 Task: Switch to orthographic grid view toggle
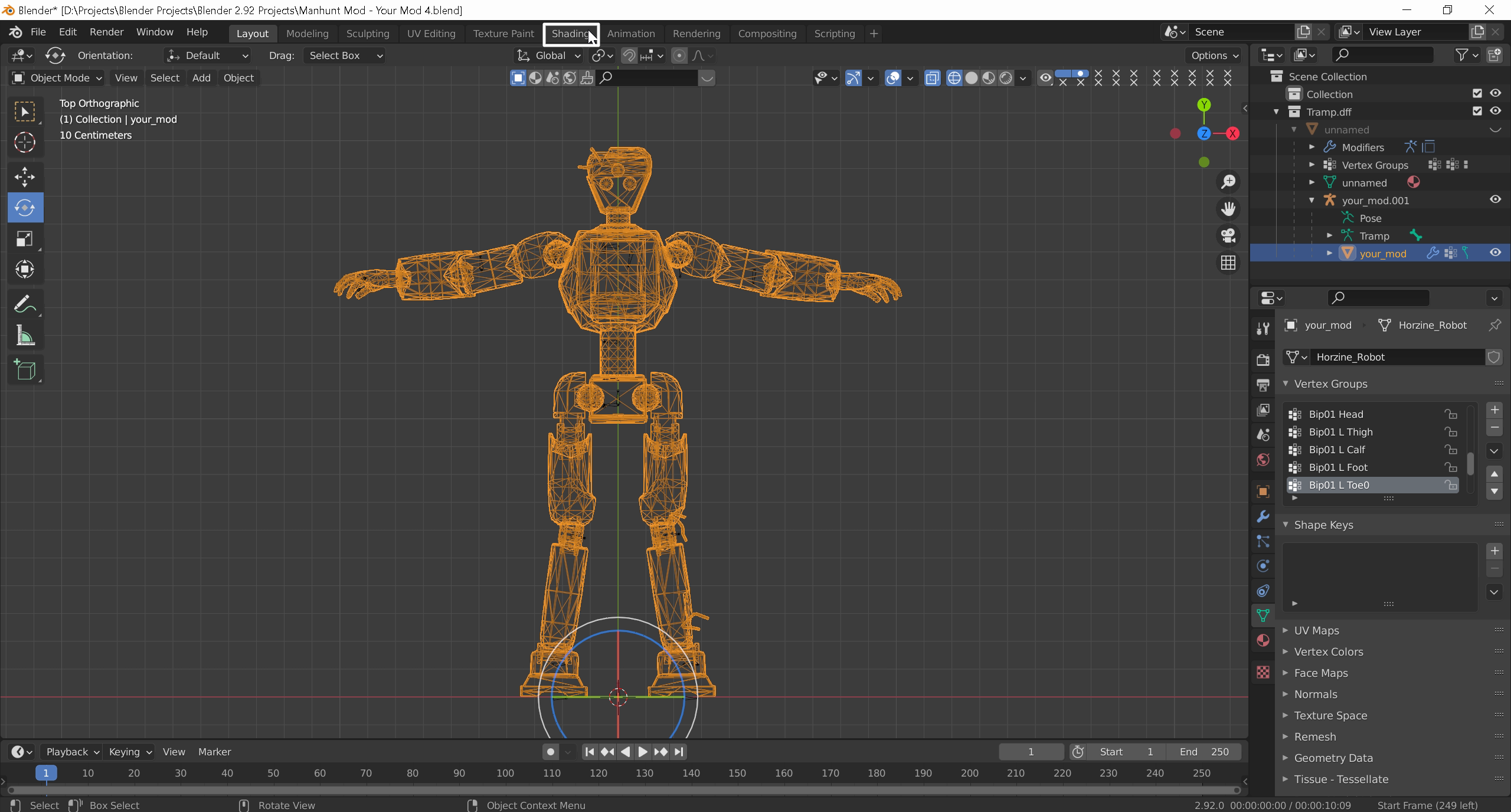[1228, 263]
